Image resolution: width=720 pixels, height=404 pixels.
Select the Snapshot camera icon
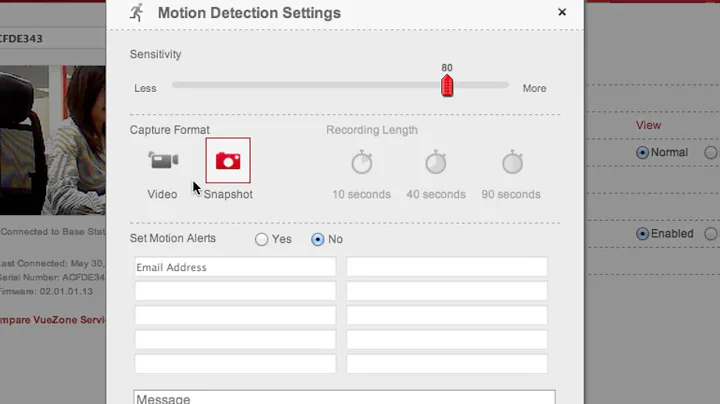click(x=228, y=160)
